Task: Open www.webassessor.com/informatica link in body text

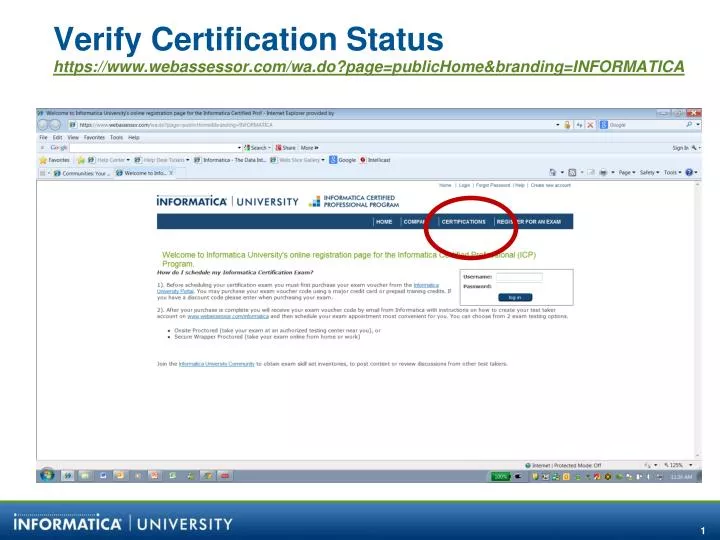Action: (228, 316)
